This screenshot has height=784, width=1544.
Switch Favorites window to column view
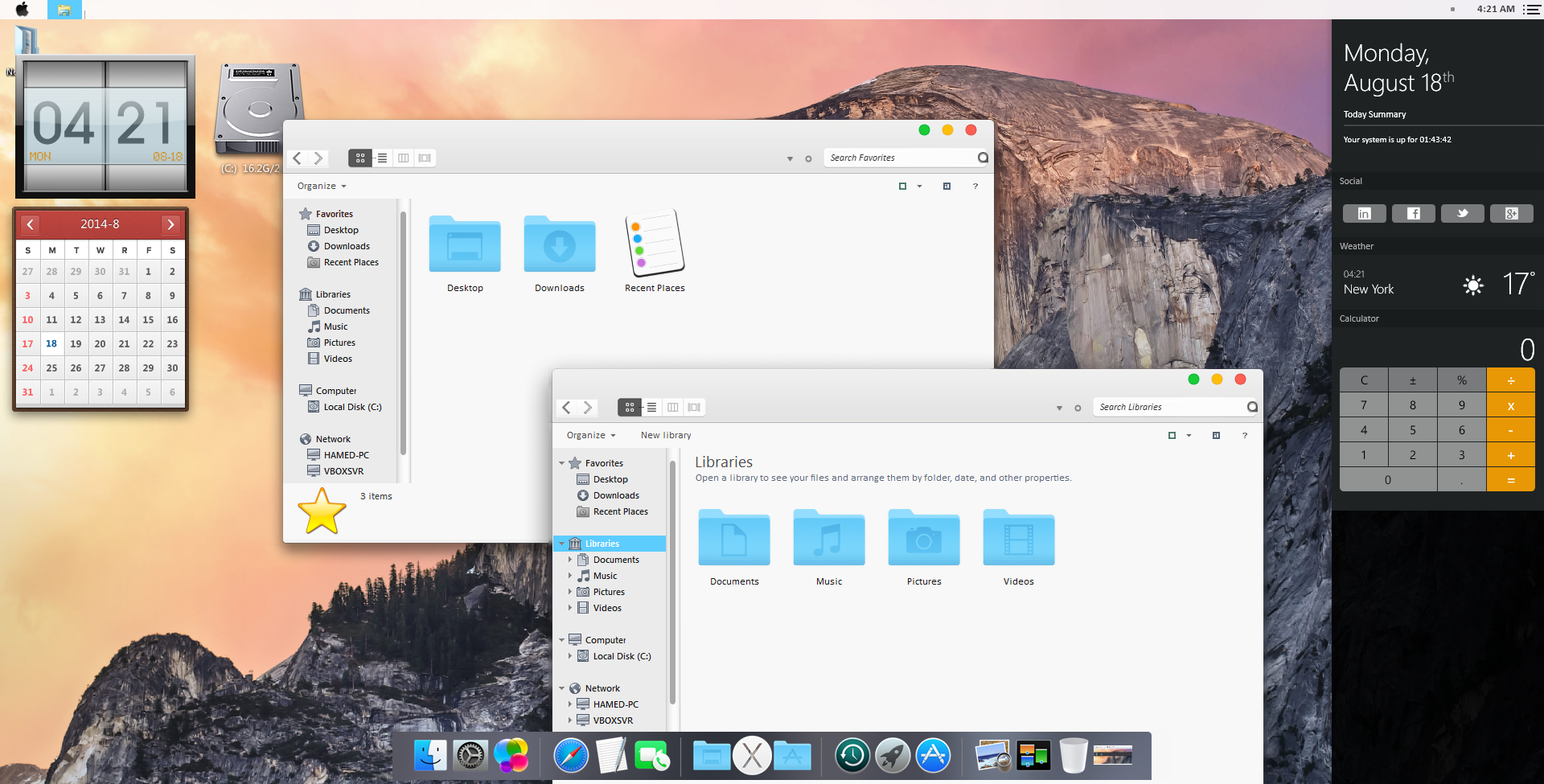tap(404, 158)
